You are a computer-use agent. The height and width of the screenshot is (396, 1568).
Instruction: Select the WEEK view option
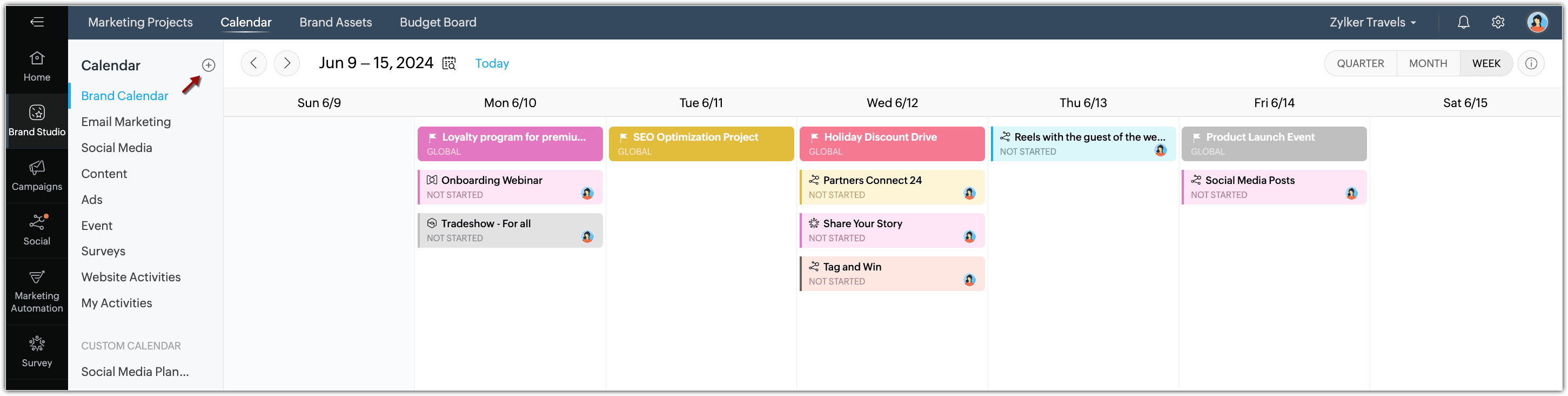pyautogui.click(x=1486, y=63)
